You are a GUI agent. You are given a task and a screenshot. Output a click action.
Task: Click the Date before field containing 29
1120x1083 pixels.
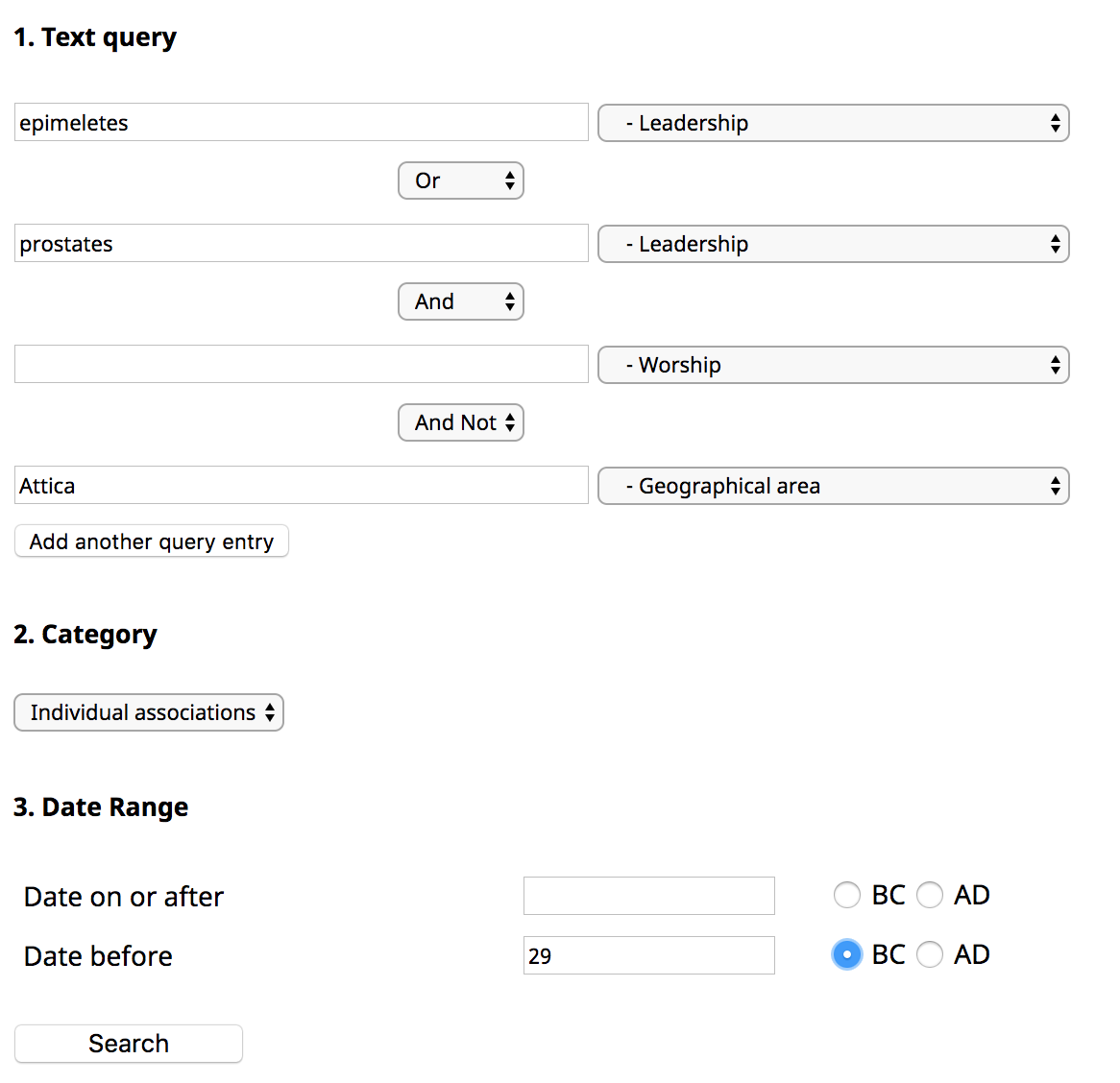tap(648, 955)
